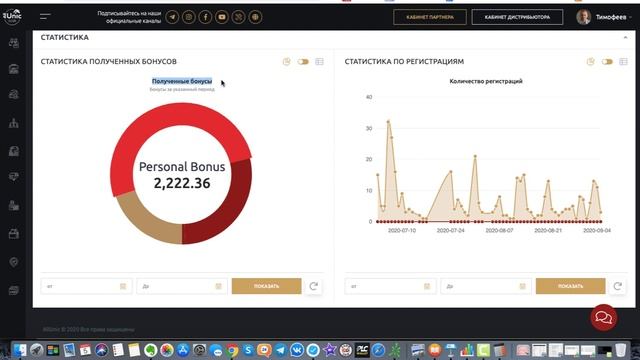Open Google Chrome in the Dock
This screenshot has width=640, height=360.
click(x=232, y=350)
